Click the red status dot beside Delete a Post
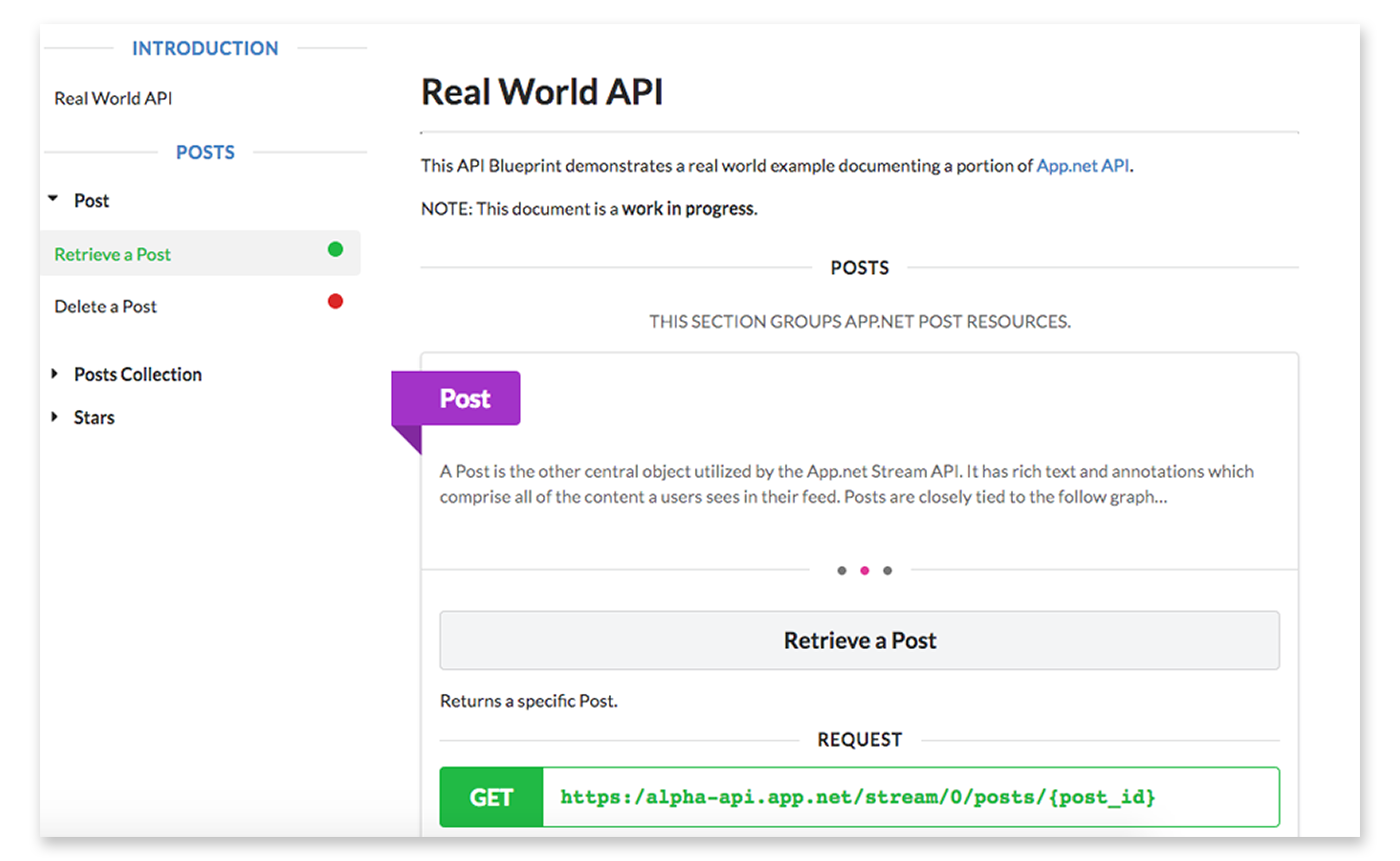1400x861 pixels. (x=335, y=301)
